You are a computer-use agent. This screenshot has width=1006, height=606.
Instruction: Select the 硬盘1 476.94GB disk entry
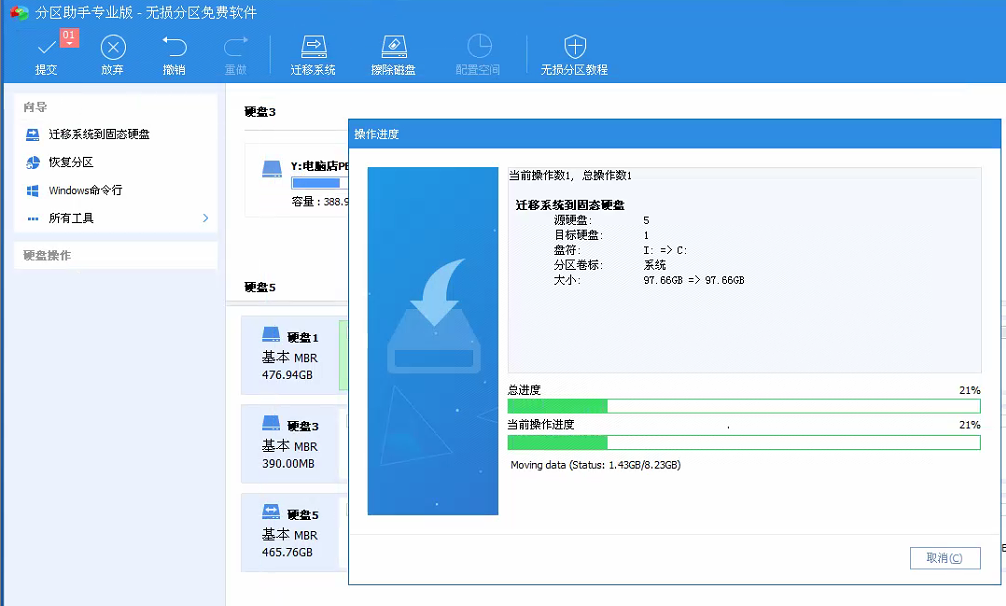290,356
